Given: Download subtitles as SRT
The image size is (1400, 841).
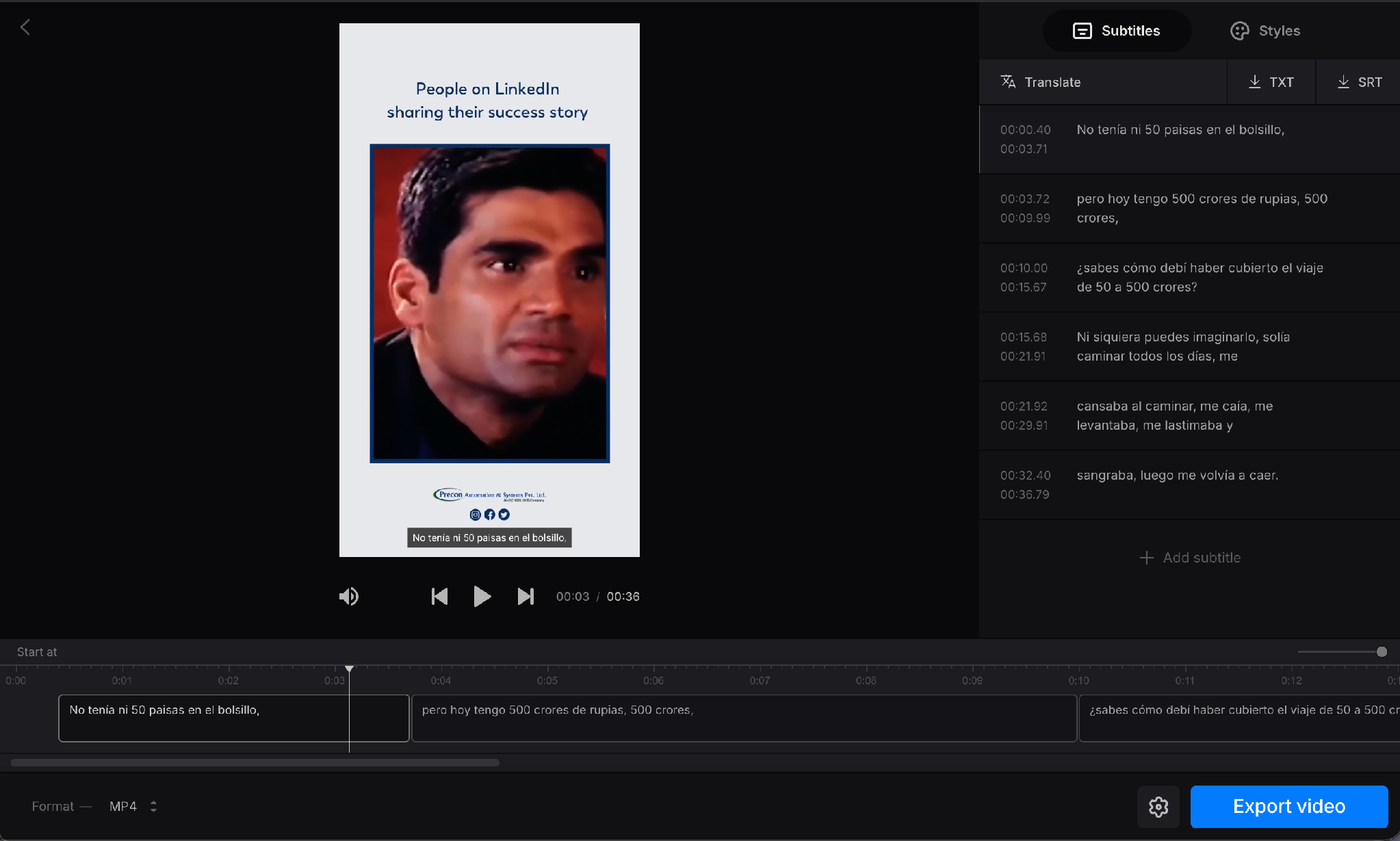Looking at the screenshot, I should pyautogui.click(x=1359, y=82).
